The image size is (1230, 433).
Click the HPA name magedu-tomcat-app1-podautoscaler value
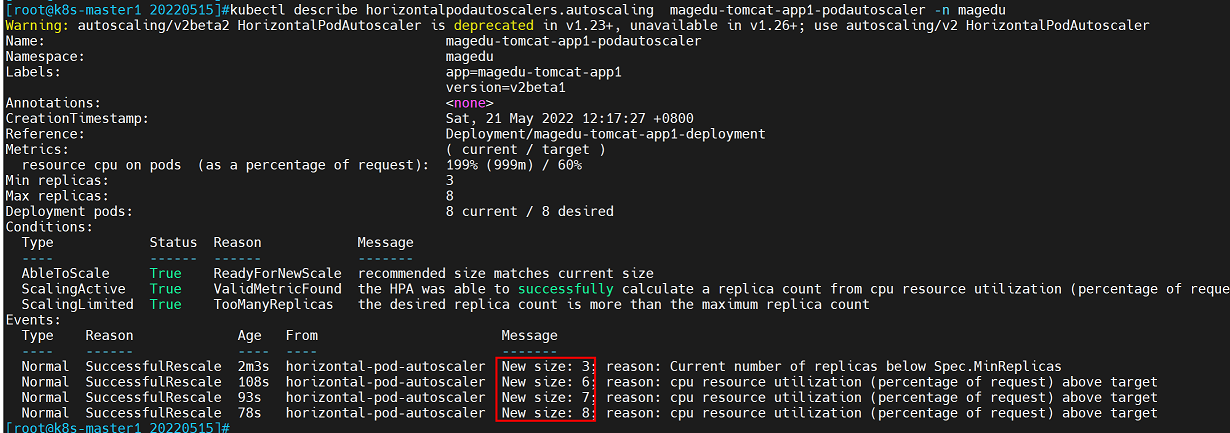(573, 41)
